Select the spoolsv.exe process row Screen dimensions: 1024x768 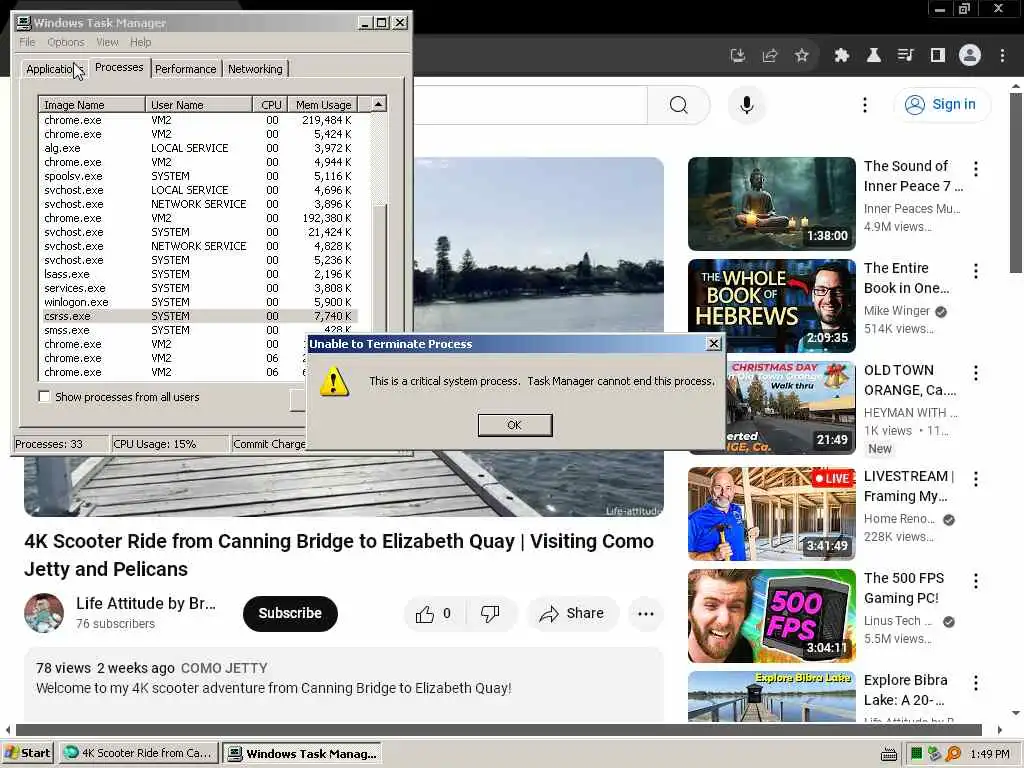point(199,176)
